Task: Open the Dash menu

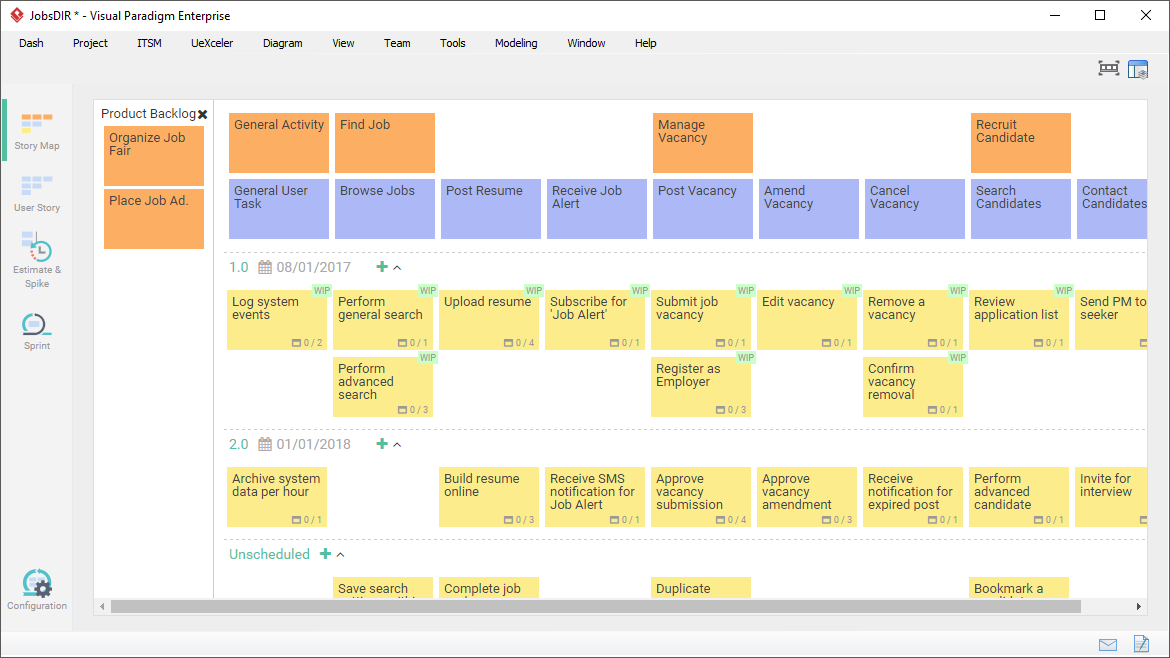Action: coord(31,43)
